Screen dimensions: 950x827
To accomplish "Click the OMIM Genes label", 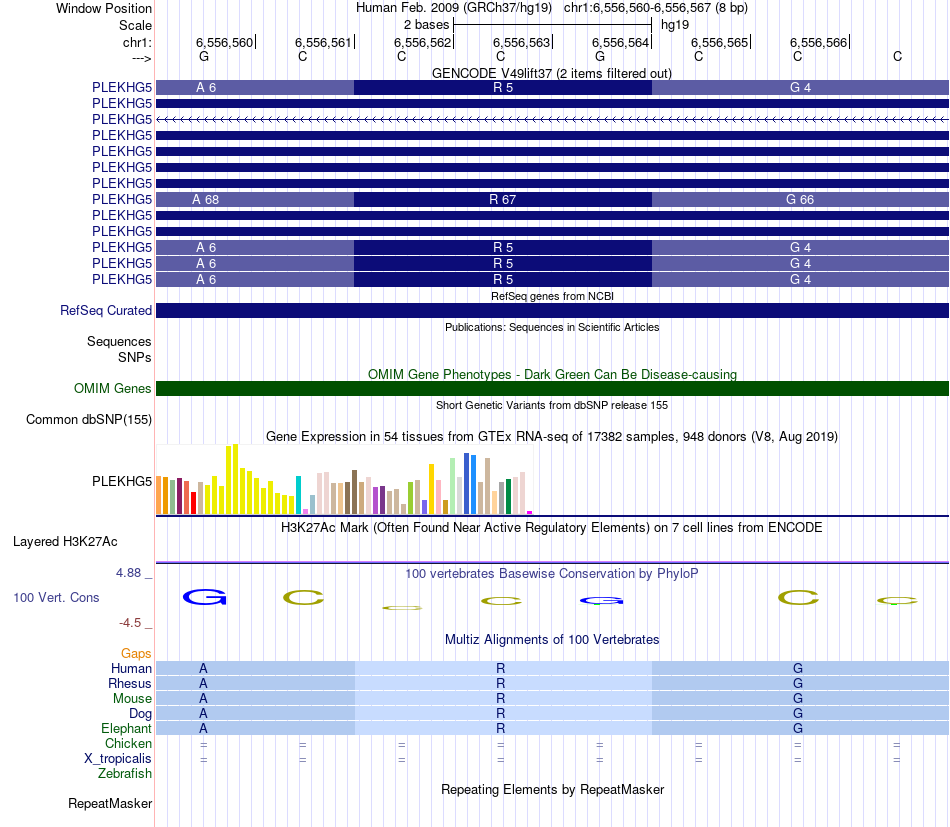I will [x=112, y=388].
